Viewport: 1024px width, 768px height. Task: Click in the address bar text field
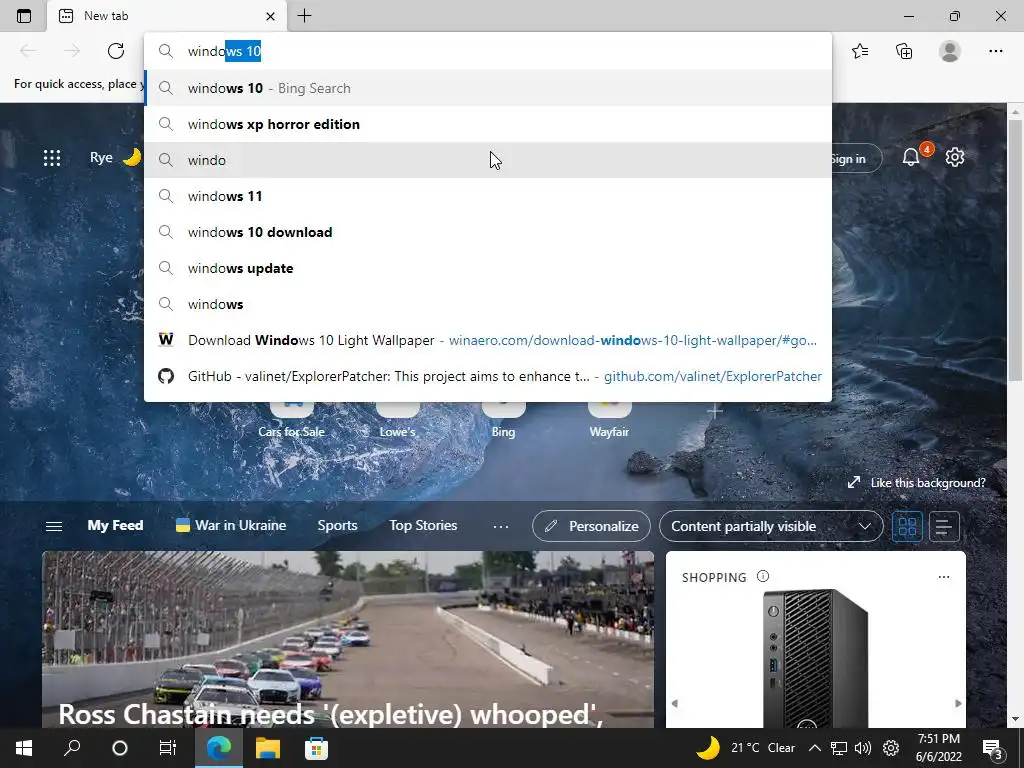pyautogui.click(x=488, y=51)
